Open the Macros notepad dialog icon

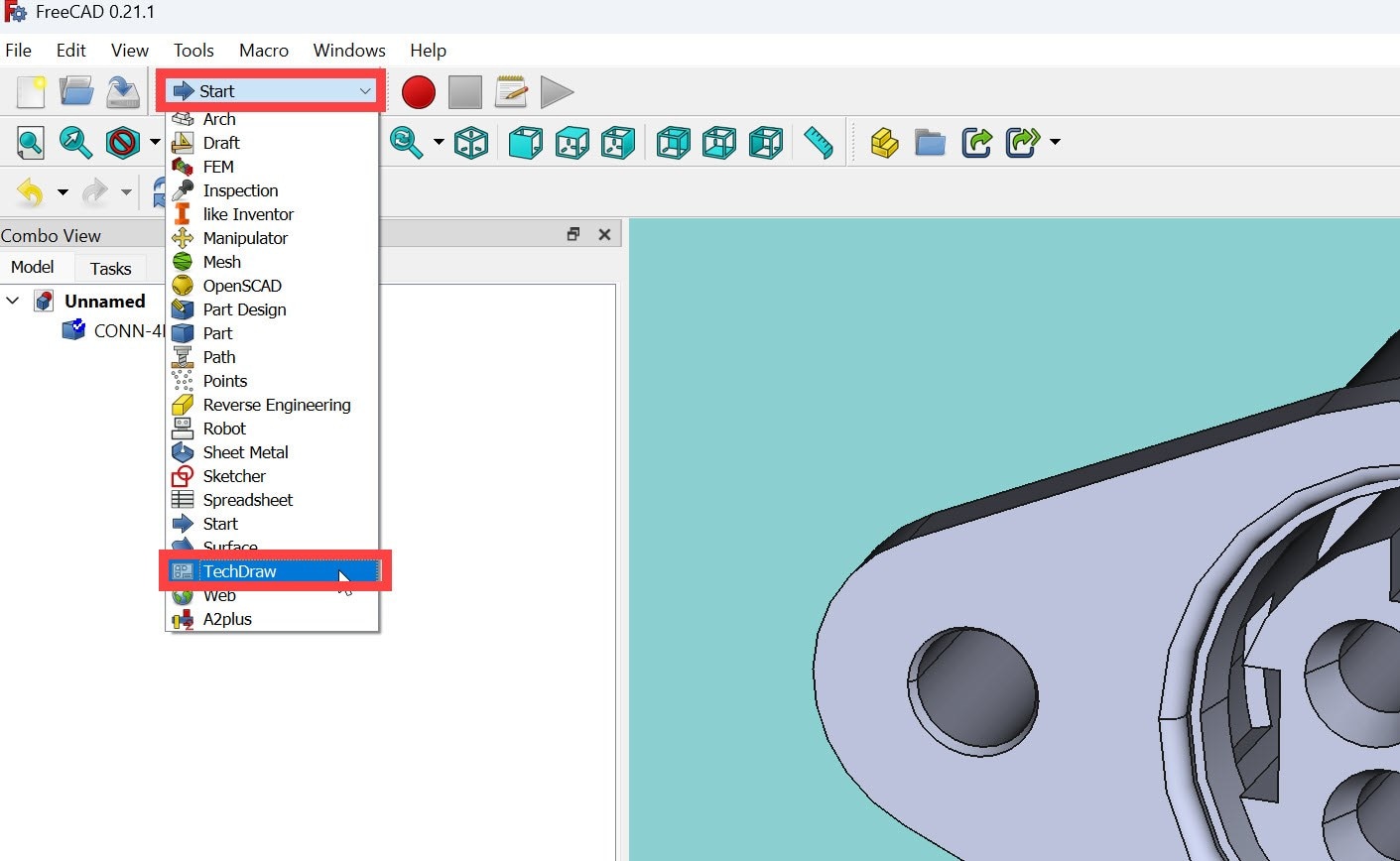(511, 92)
